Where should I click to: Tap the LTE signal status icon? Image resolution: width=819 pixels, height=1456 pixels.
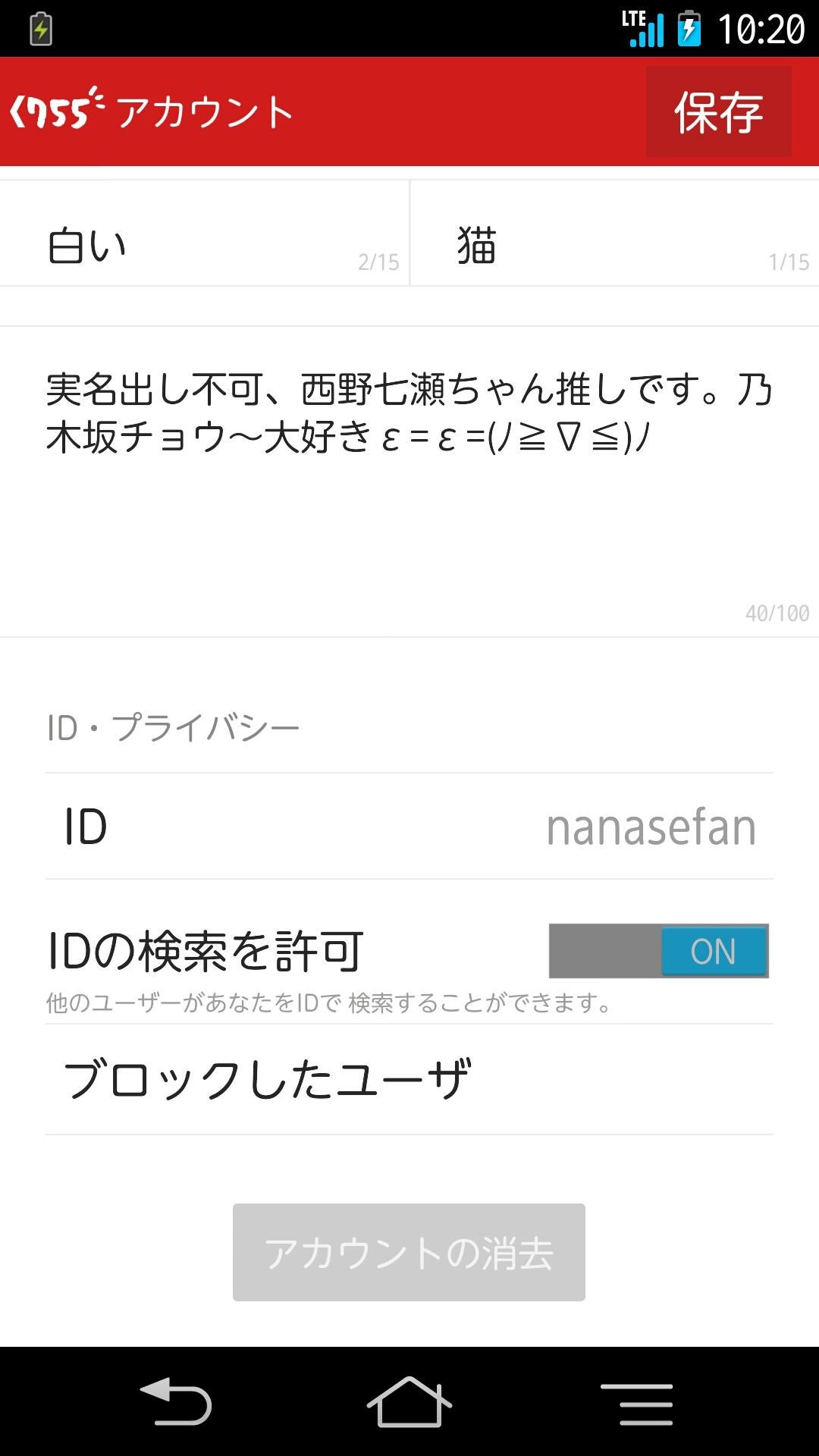click(x=643, y=29)
